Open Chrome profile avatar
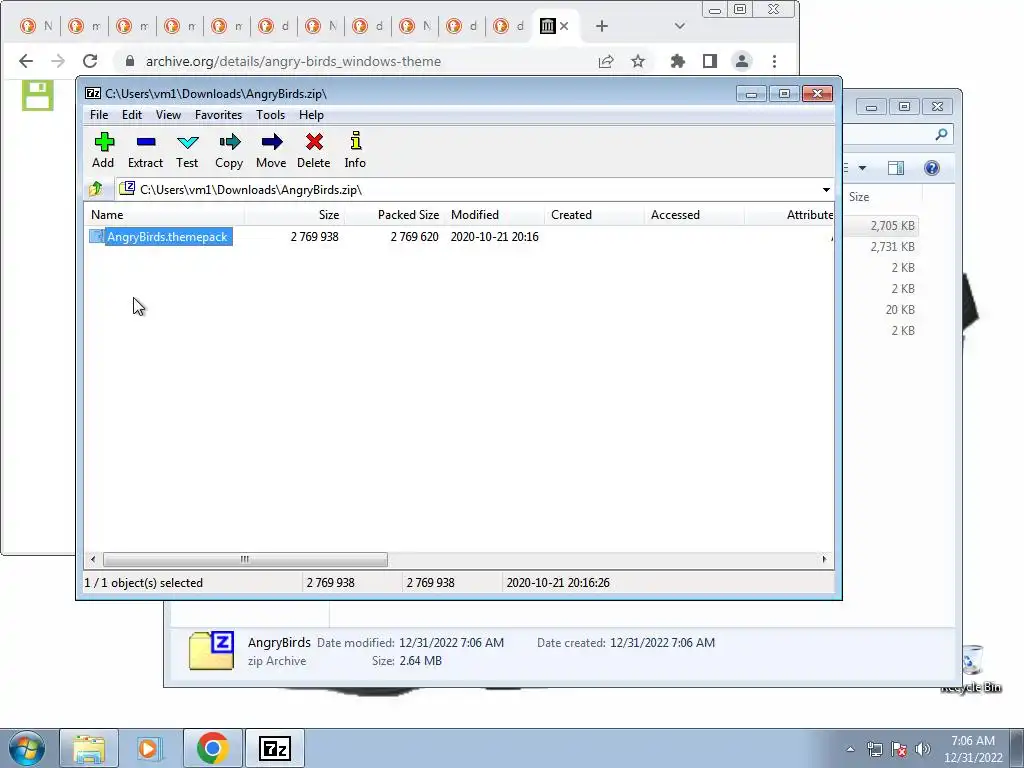 (742, 61)
